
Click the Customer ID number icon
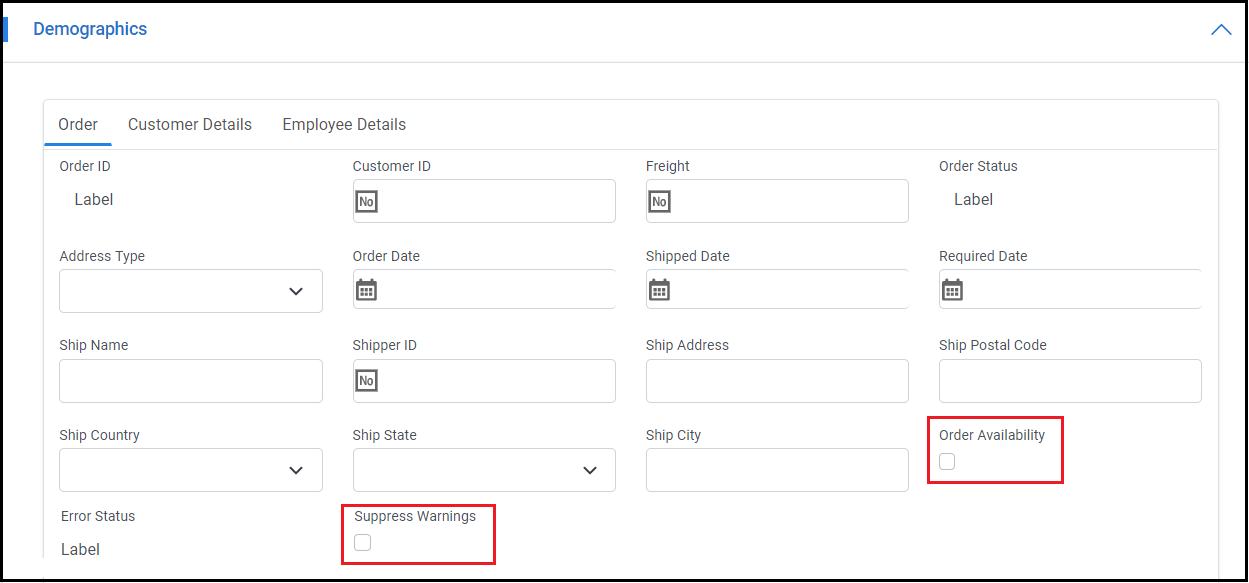366,202
